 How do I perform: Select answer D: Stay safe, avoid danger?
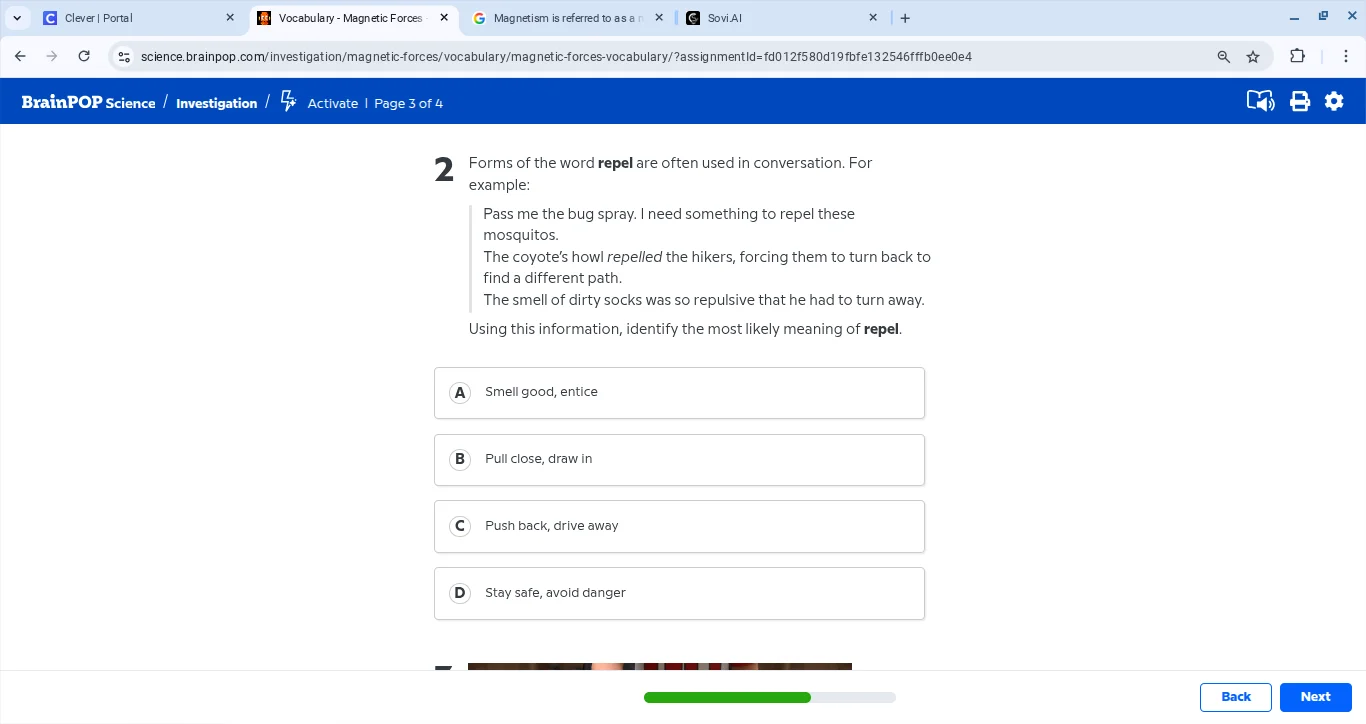[679, 593]
